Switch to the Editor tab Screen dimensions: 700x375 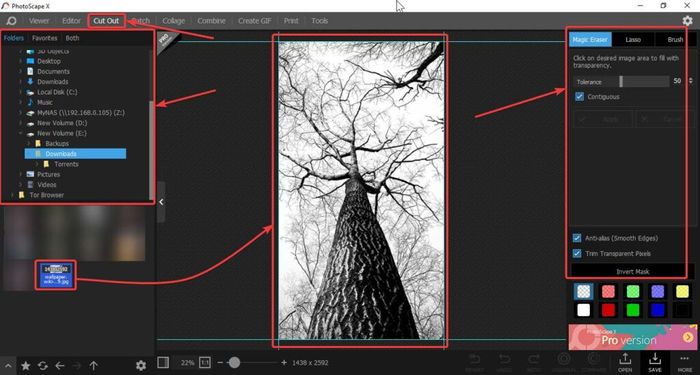tap(71, 21)
